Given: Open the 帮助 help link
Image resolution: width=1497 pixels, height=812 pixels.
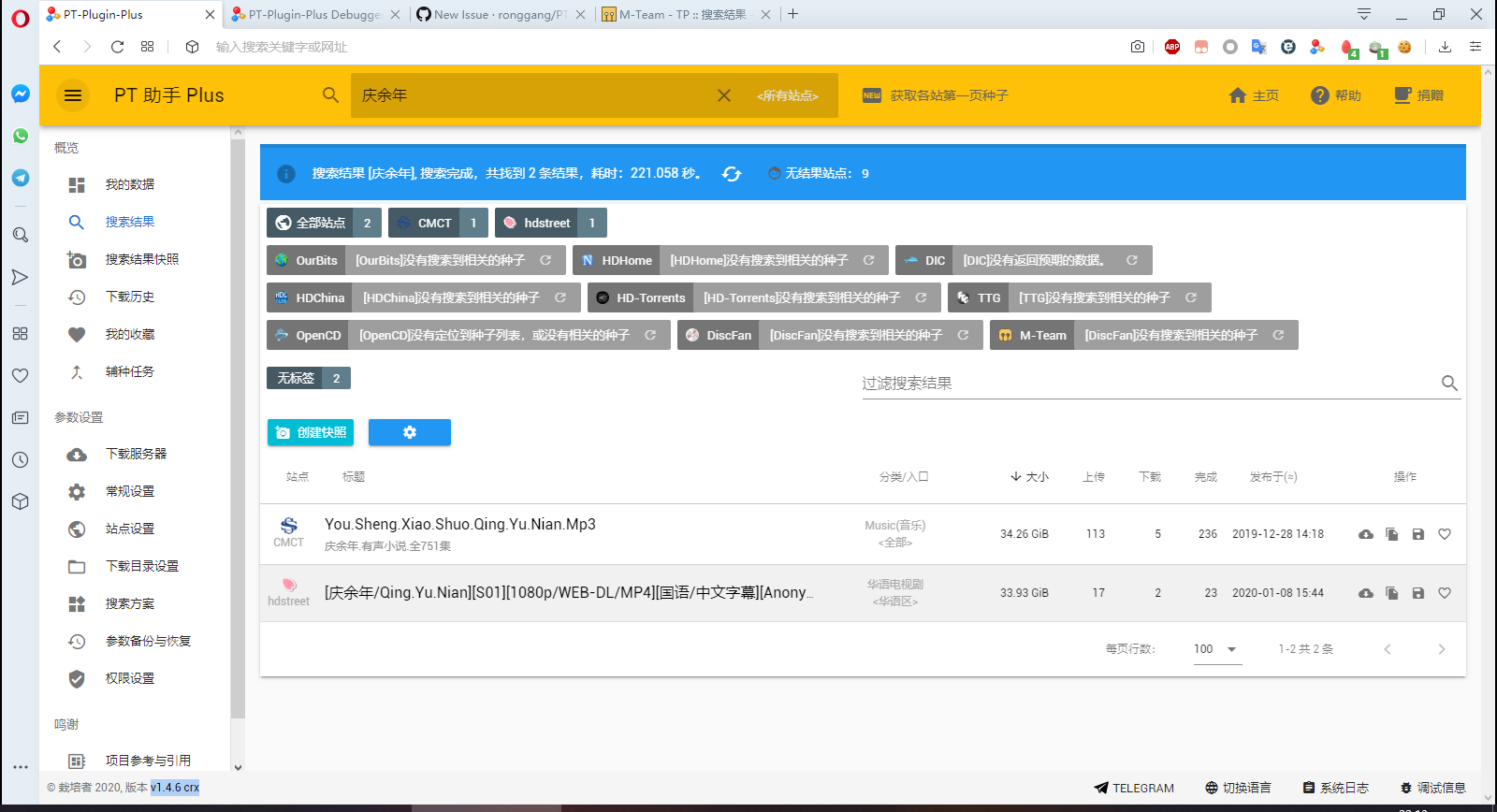Looking at the screenshot, I should [x=1336, y=95].
